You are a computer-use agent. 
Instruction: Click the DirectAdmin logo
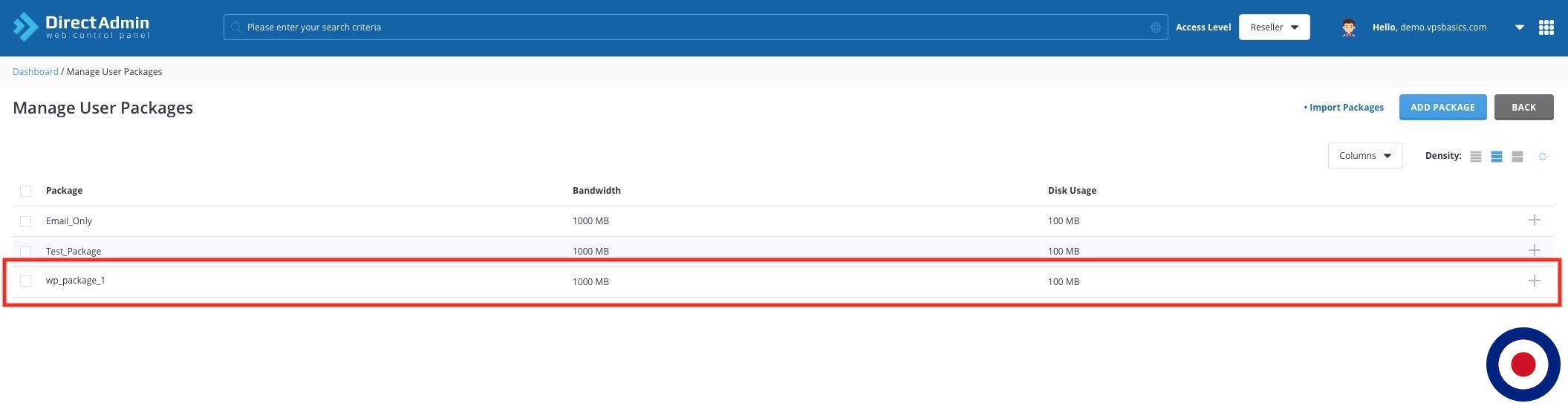point(81,27)
